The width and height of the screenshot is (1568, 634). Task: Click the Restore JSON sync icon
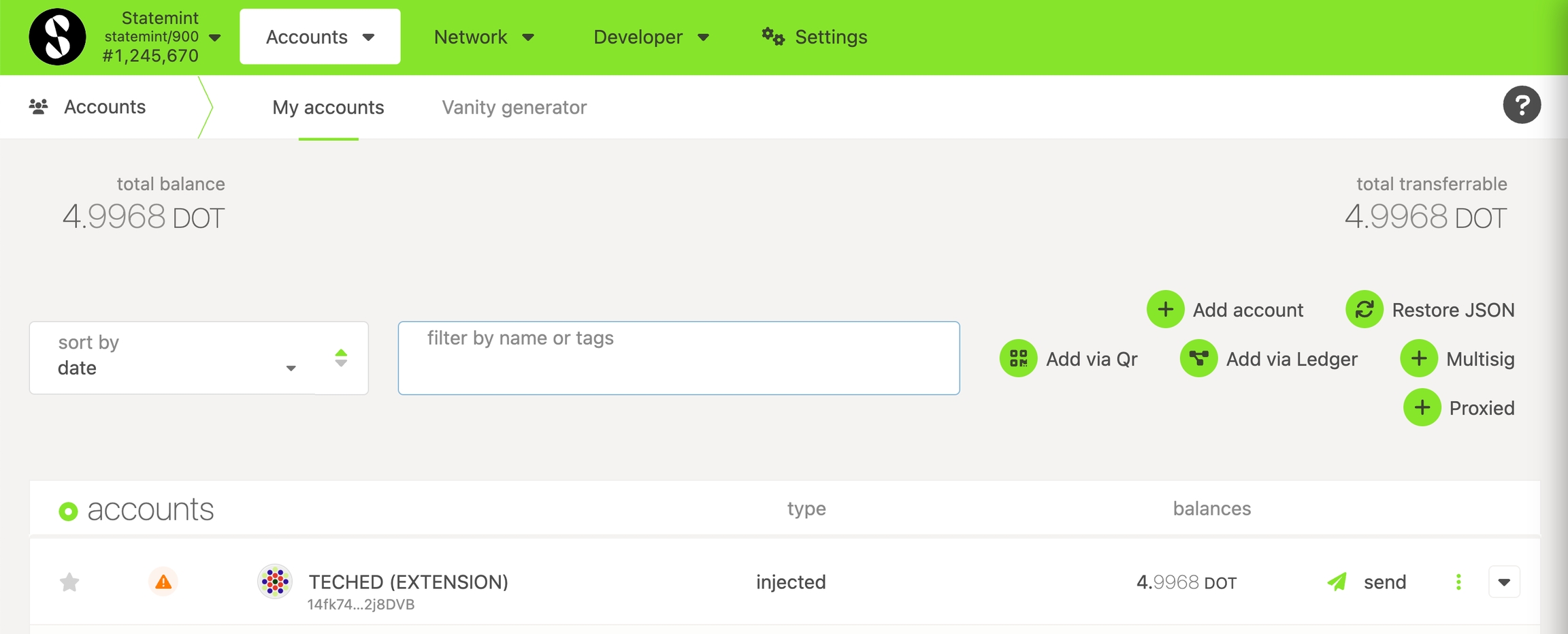(1365, 309)
